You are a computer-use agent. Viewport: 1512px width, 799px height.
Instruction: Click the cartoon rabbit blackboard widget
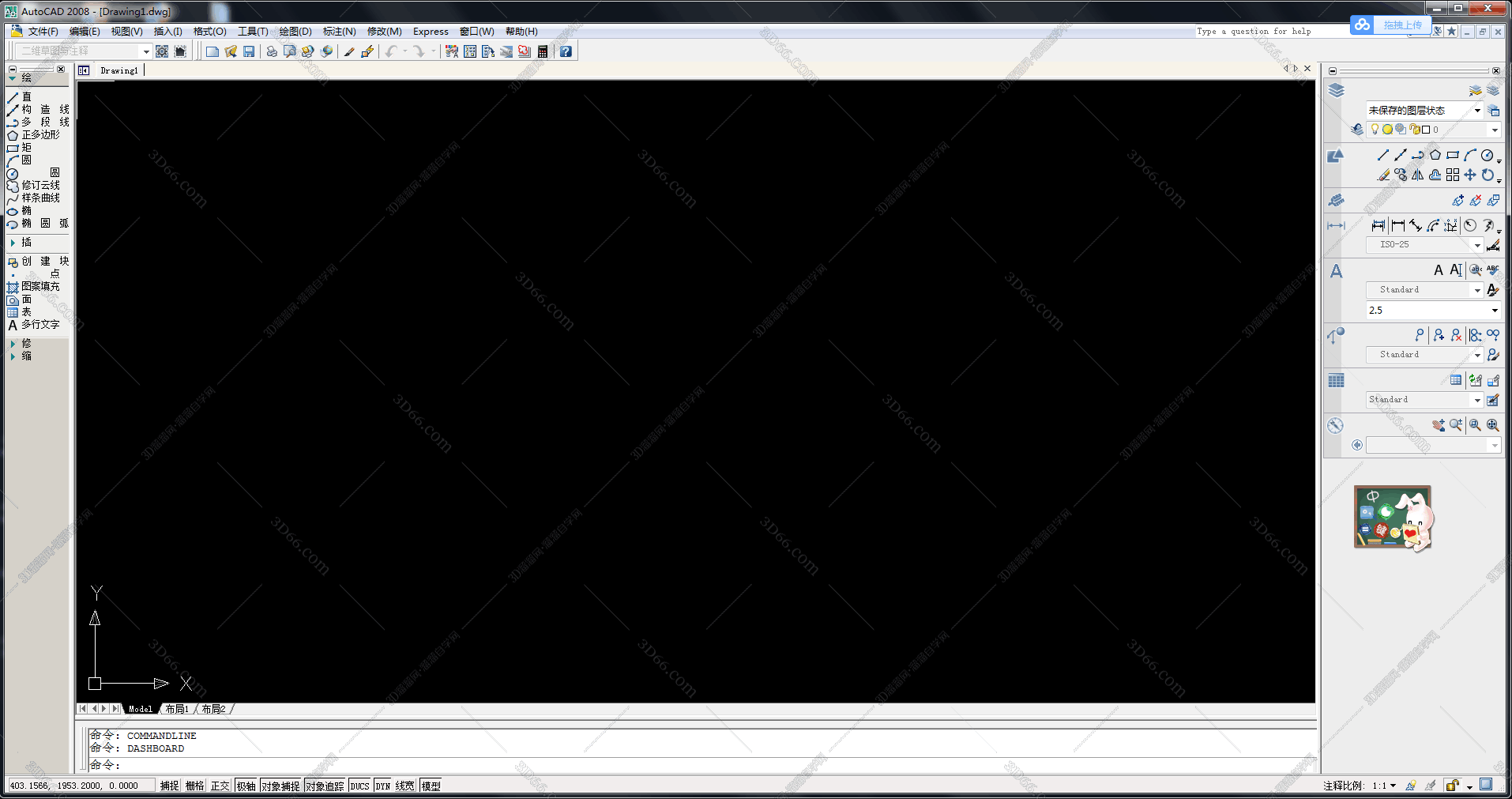(1394, 518)
